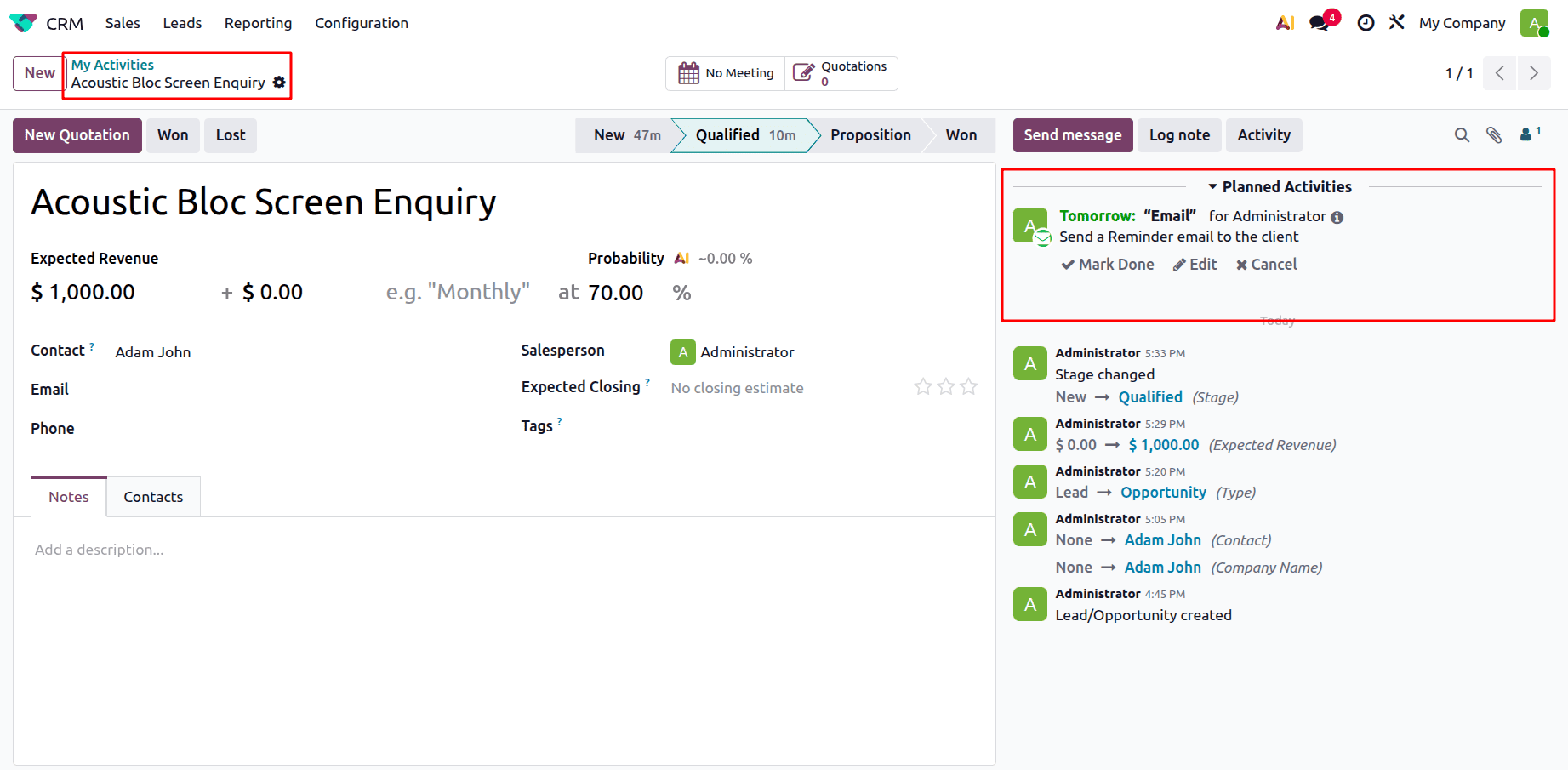Set stage to New in status bar
1568x770 pixels.
click(626, 135)
